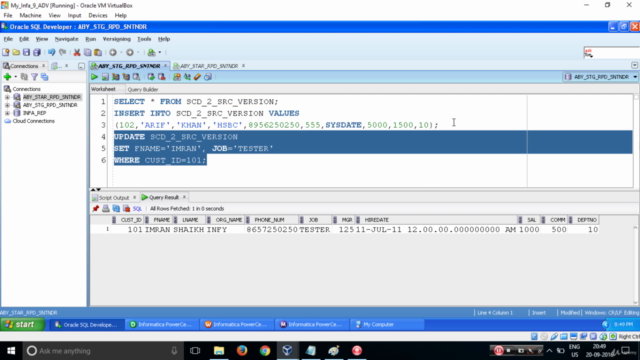Open the Run menu
Screen dimensions: 640x360
[91, 39]
